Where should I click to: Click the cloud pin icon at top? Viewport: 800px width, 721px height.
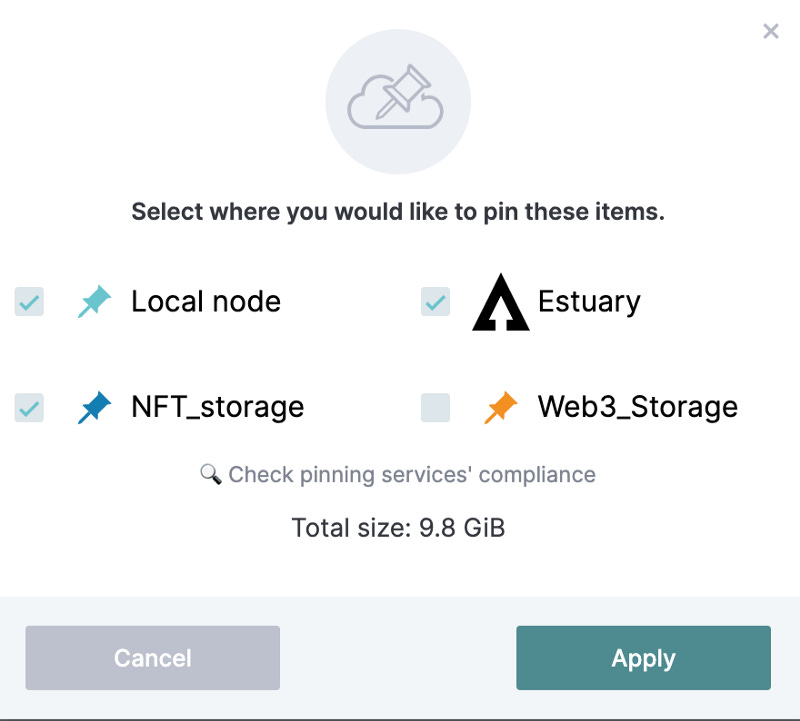tap(398, 101)
